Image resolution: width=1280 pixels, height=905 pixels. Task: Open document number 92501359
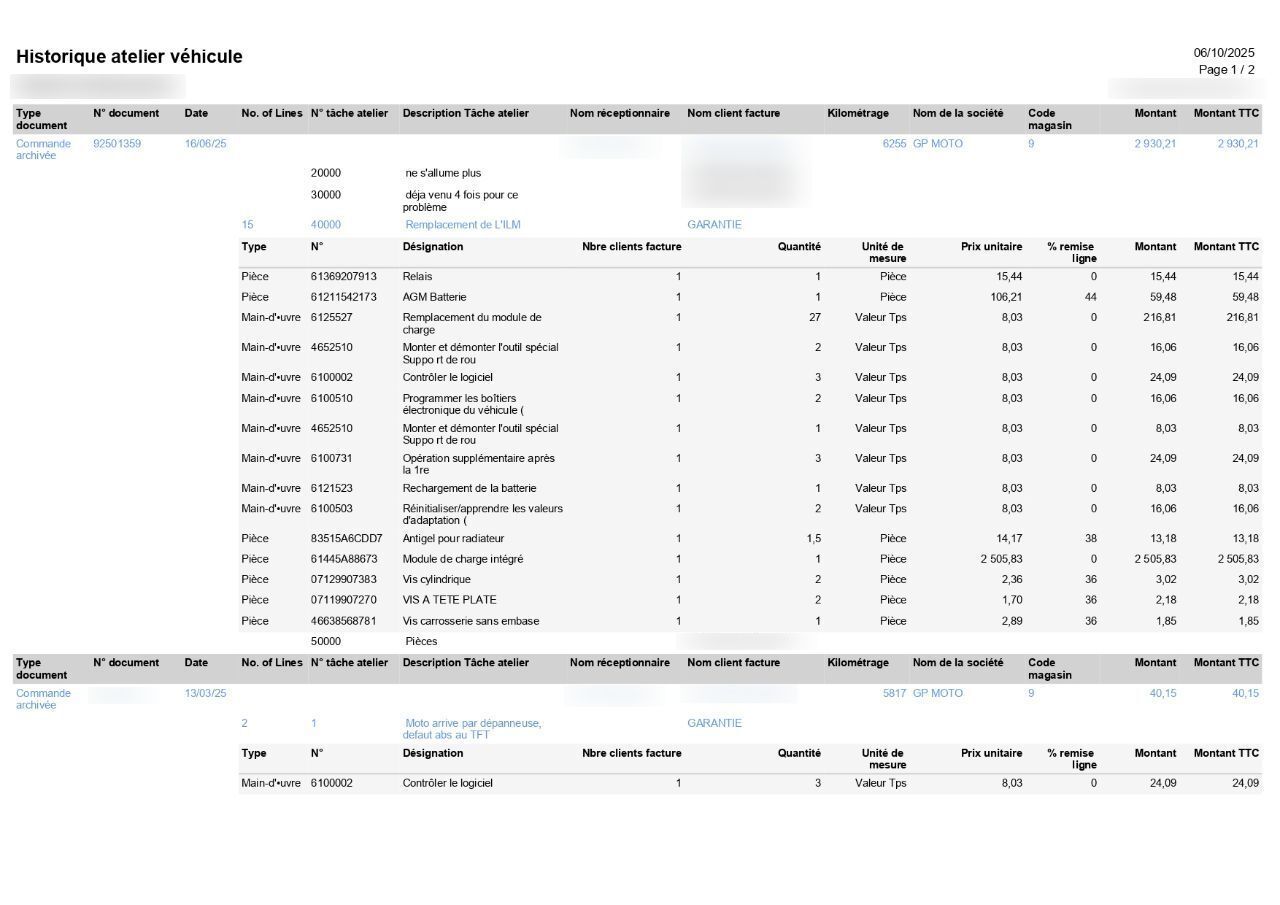[117, 144]
